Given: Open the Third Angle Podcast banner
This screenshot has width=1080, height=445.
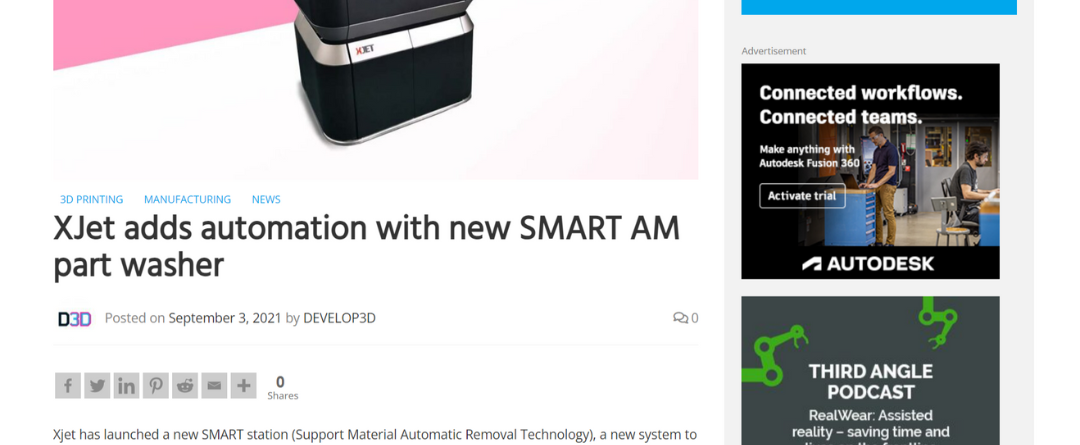Looking at the screenshot, I should [x=871, y=371].
